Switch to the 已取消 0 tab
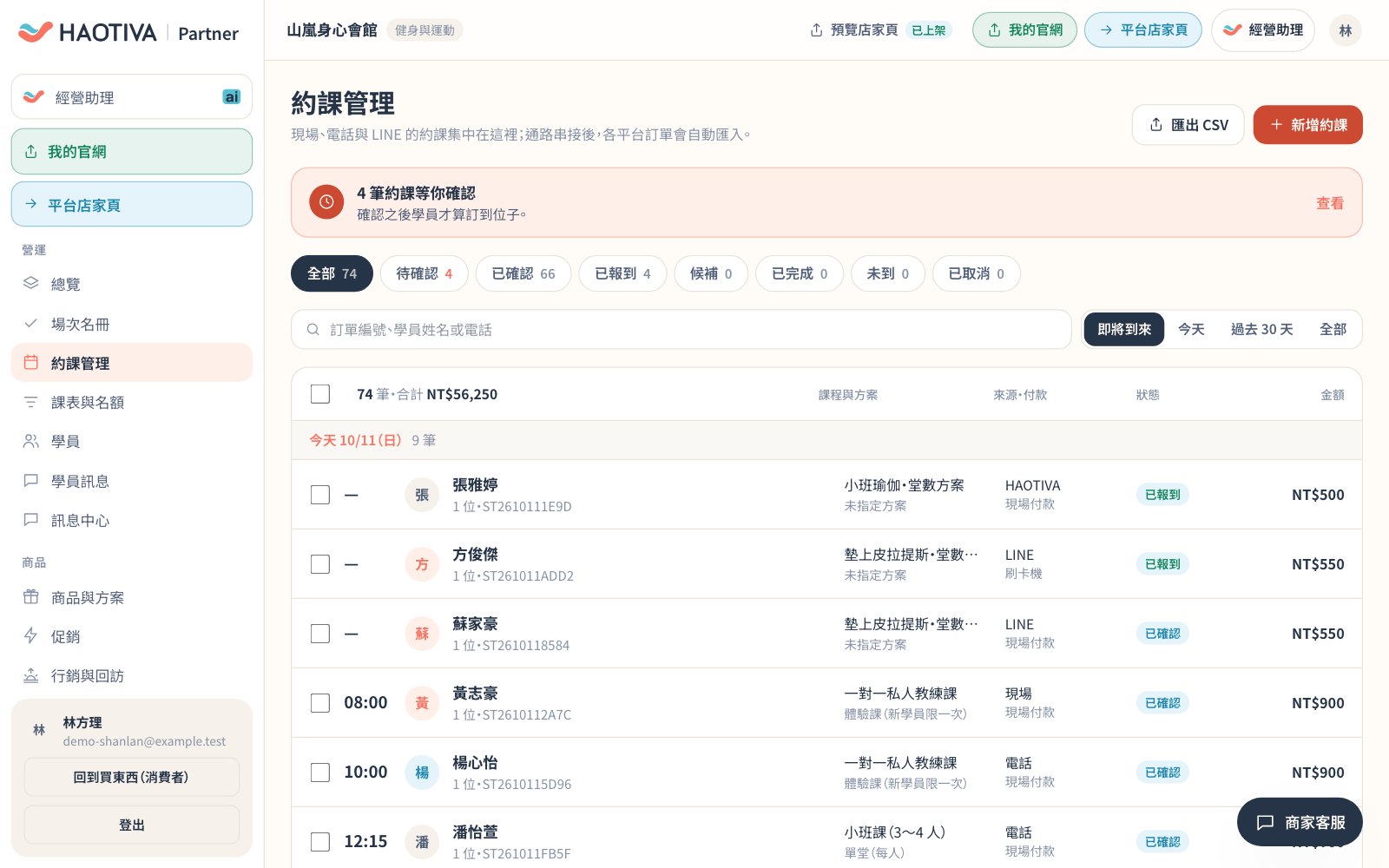This screenshot has width=1389, height=868. [977, 273]
